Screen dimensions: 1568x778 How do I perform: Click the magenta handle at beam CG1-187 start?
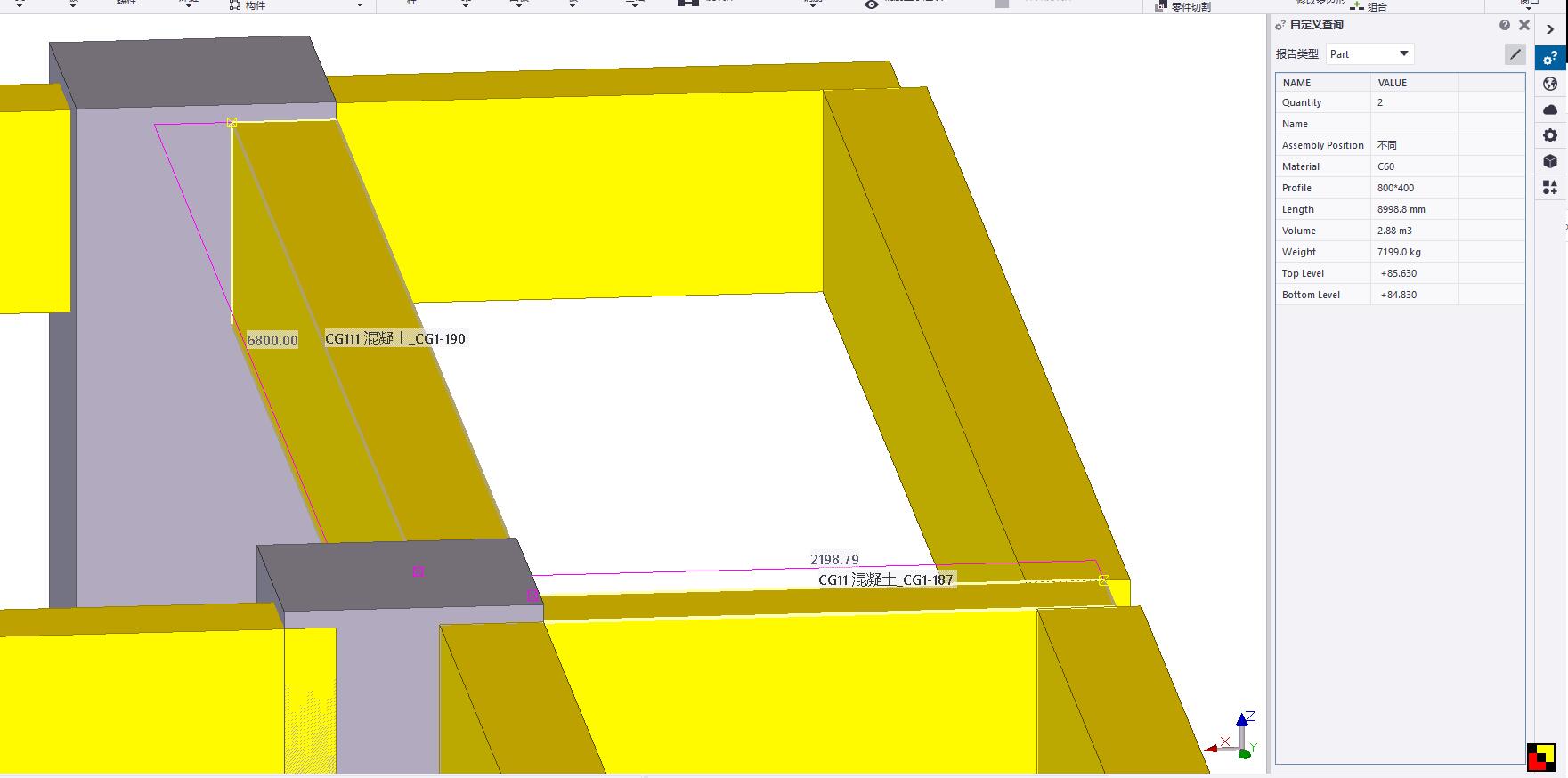point(532,596)
